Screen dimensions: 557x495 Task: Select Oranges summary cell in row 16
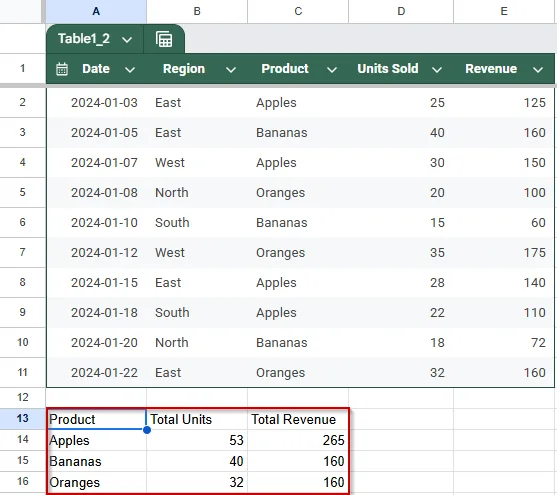96,482
